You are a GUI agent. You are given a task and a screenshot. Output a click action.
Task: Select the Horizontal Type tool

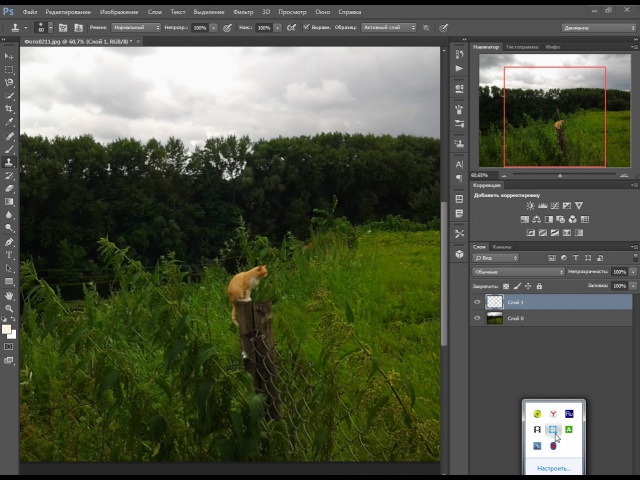click(x=9, y=255)
